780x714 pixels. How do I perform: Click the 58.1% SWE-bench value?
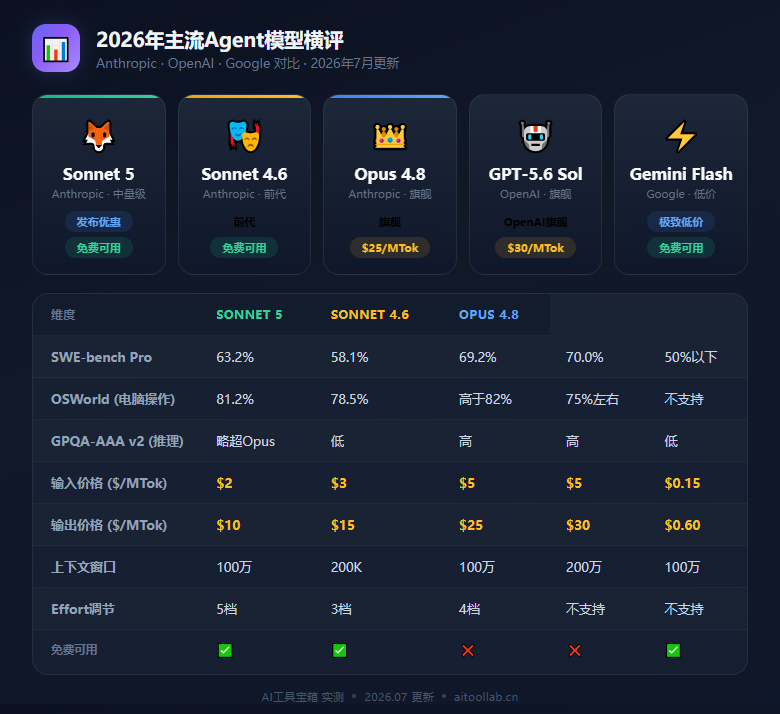(x=350, y=357)
